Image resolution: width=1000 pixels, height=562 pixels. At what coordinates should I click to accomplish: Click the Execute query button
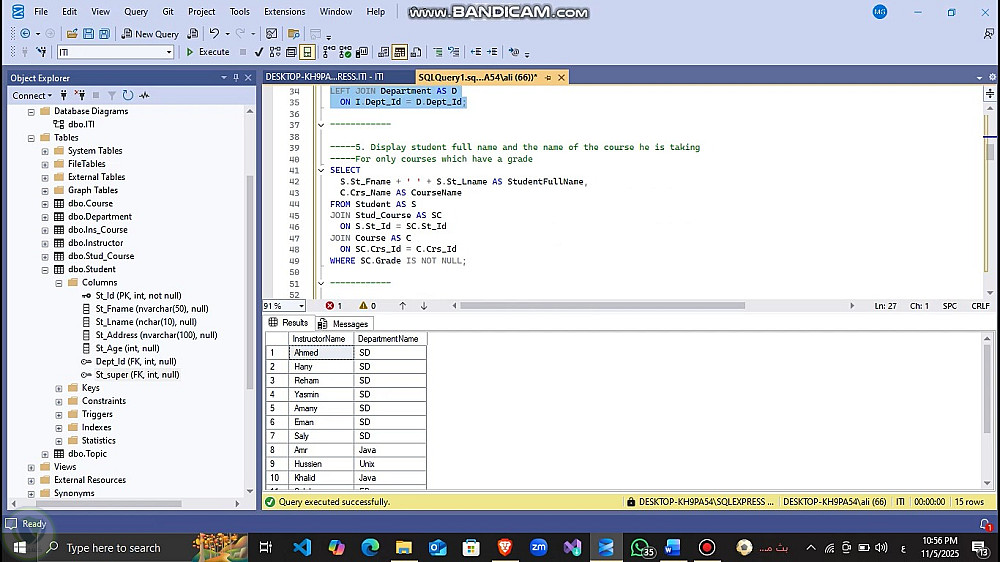click(x=208, y=52)
